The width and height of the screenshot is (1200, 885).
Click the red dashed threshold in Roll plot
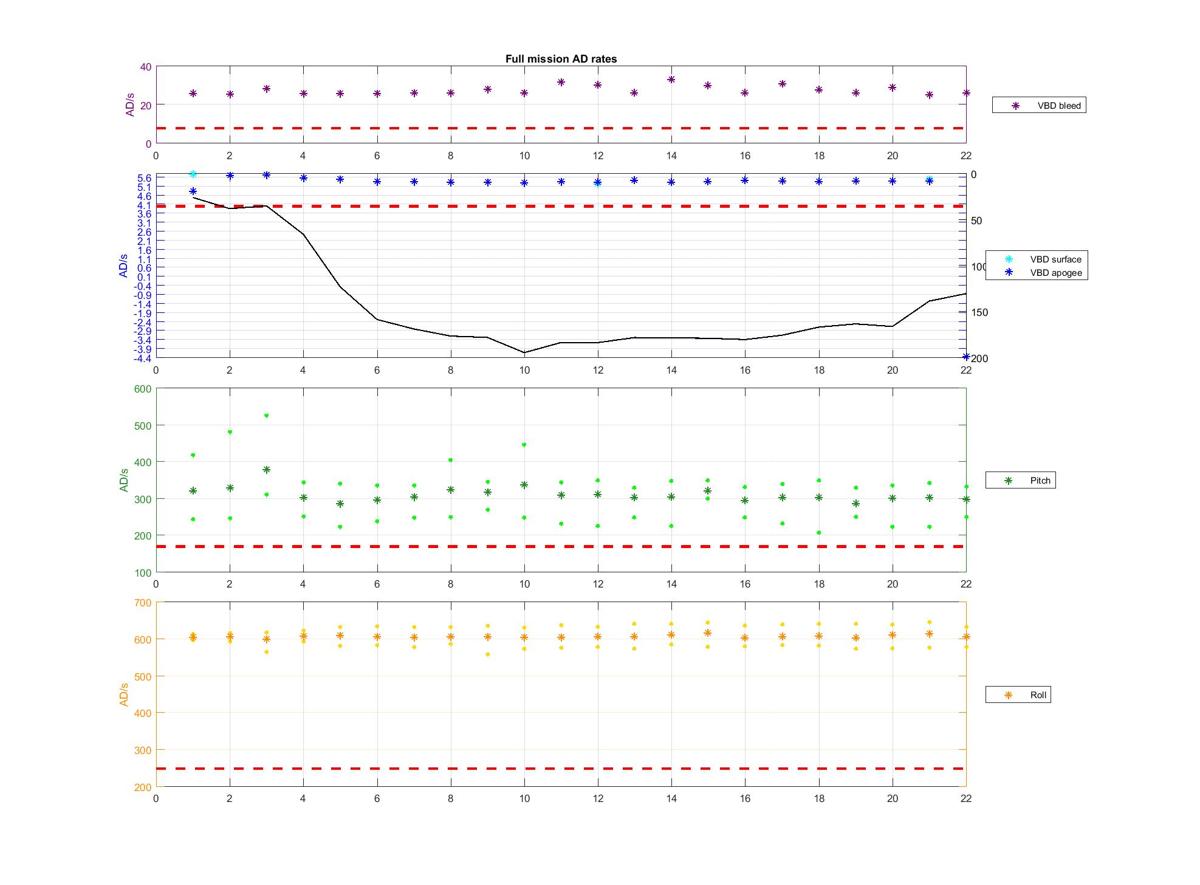[x=560, y=769]
